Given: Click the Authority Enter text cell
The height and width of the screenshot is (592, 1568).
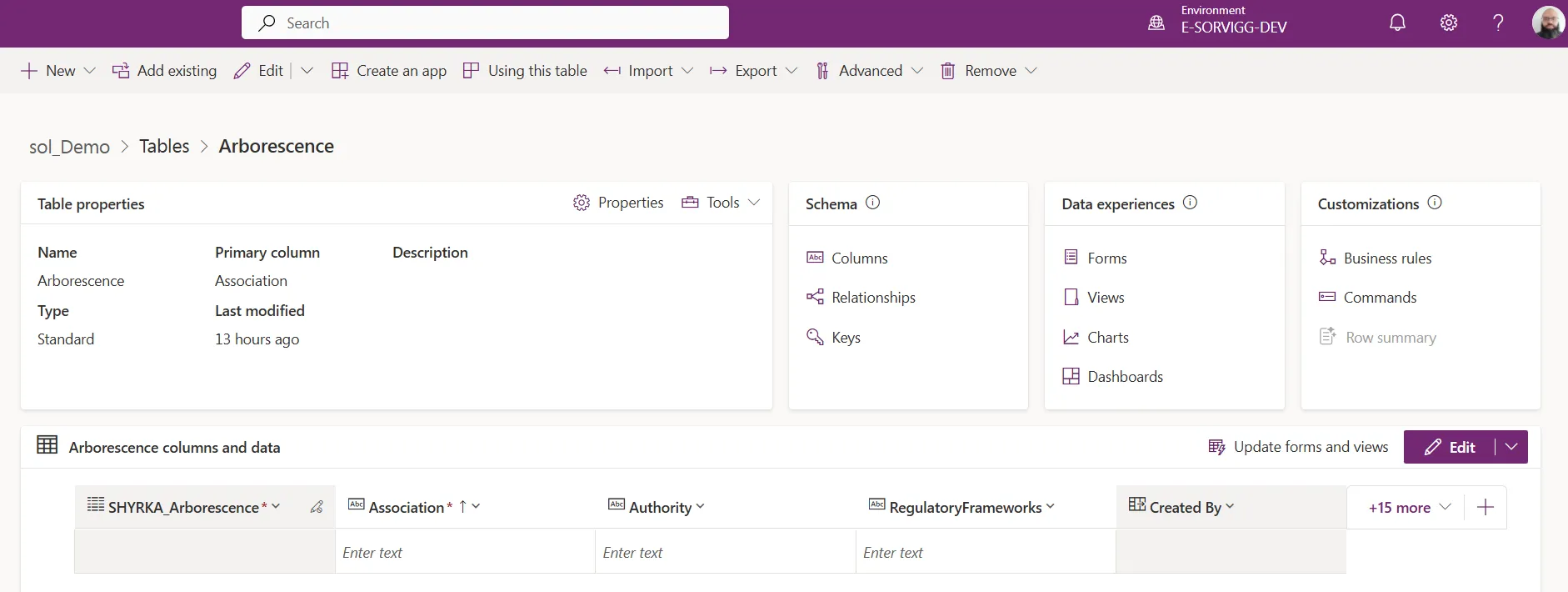Looking at the screenshot, I should 725,552.
